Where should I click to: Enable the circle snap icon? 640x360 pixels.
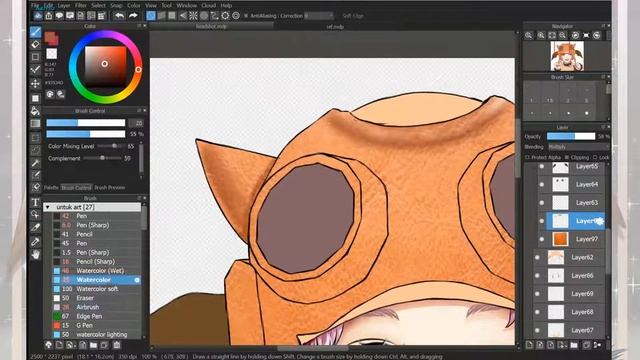tap(204, 16)
